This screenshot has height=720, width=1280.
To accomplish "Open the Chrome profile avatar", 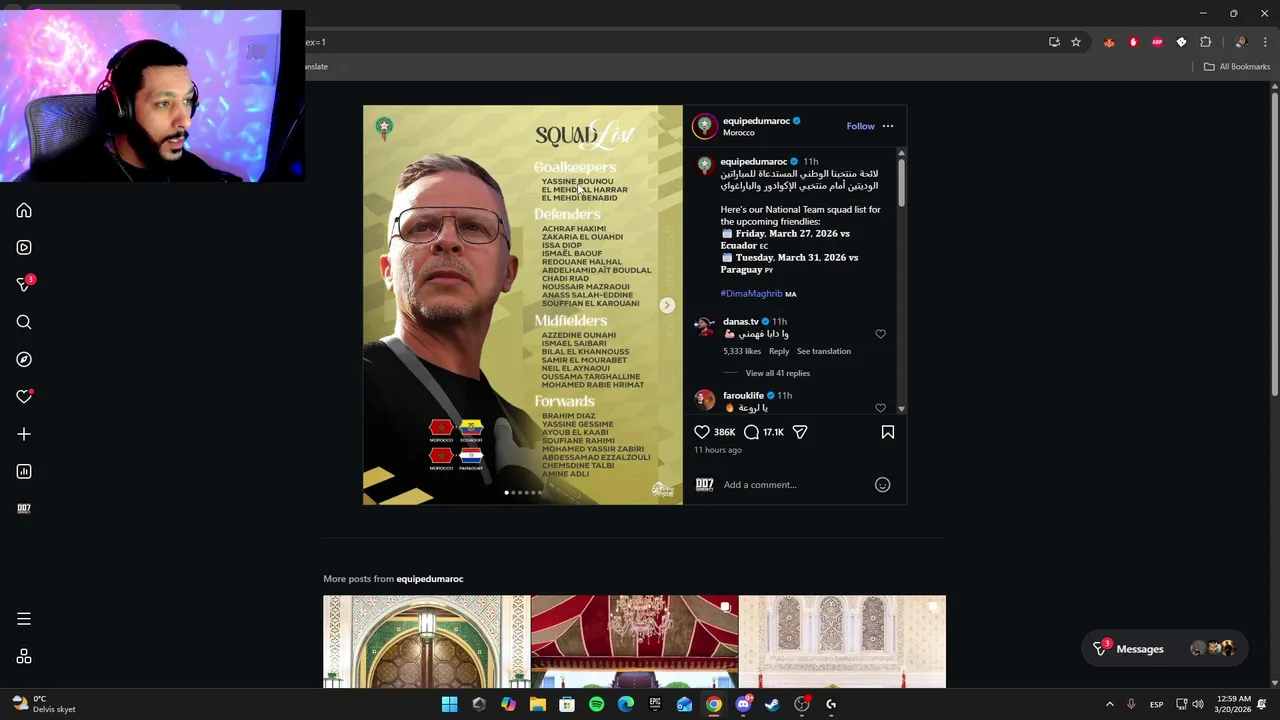I will (1241, 42).
